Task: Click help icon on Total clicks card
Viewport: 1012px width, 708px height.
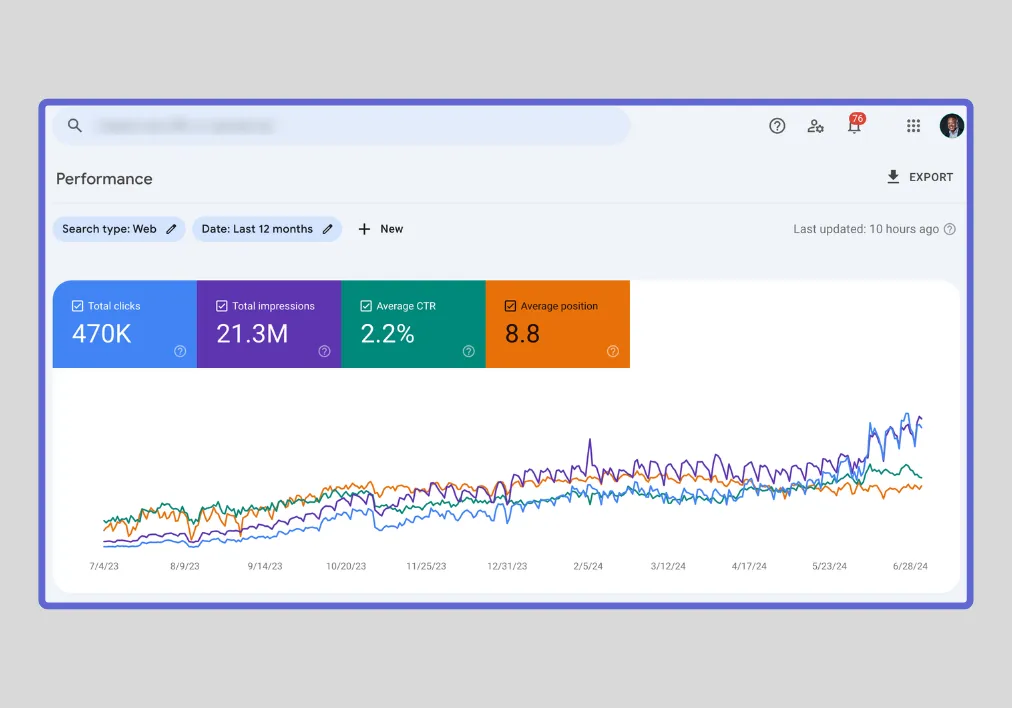Action: (x=180, y=351)
